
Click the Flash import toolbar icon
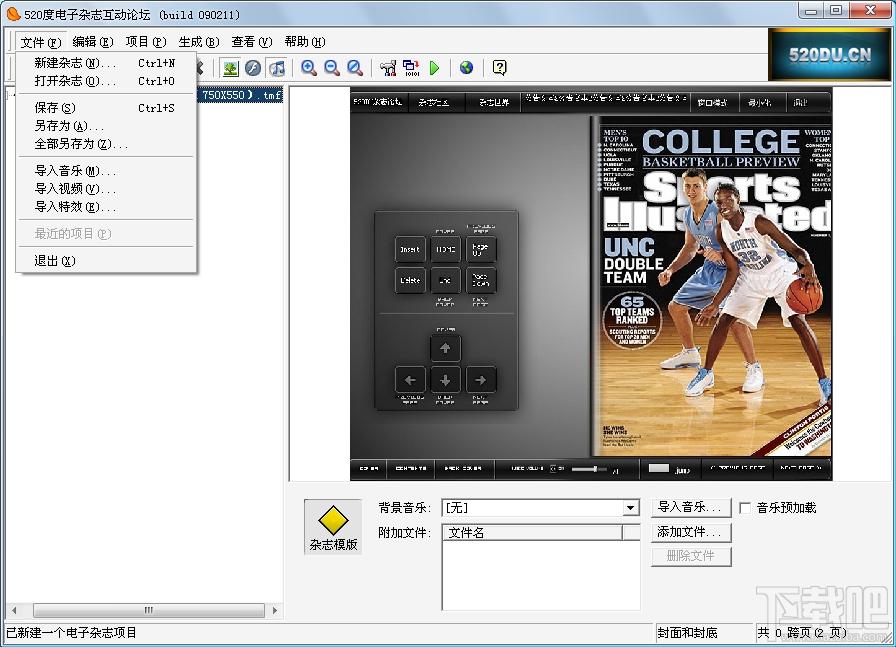pos(253,68)
